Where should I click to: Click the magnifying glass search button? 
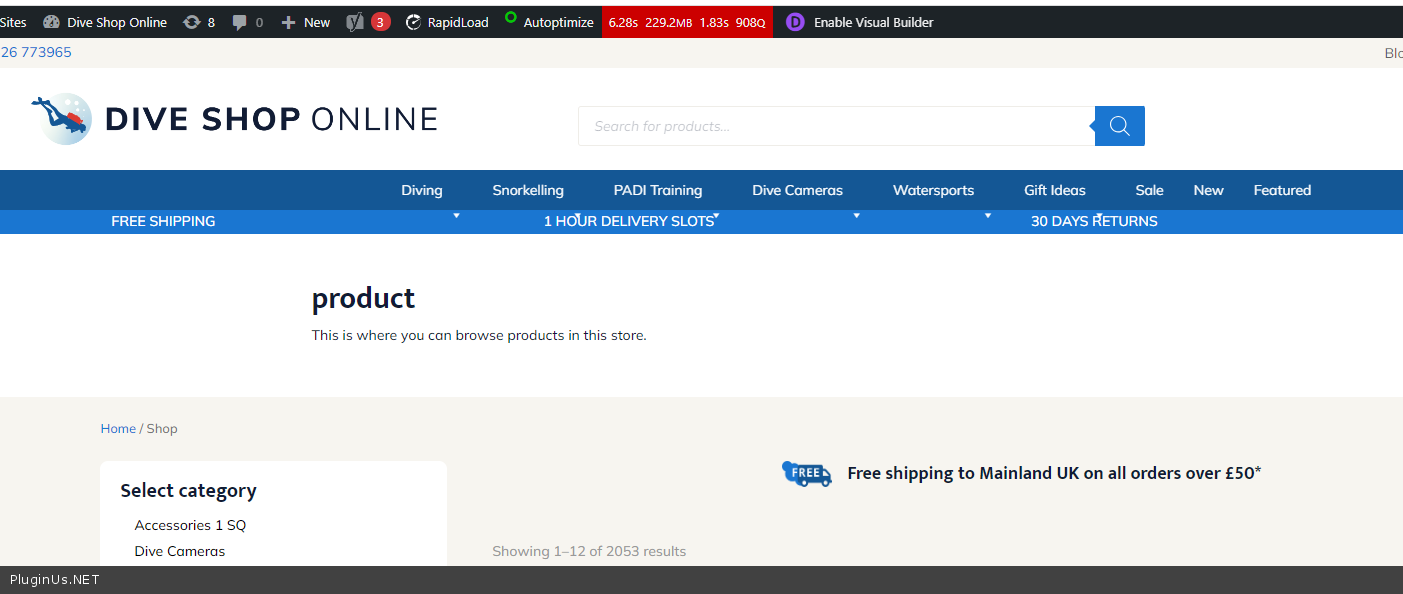coord(1119,126)
